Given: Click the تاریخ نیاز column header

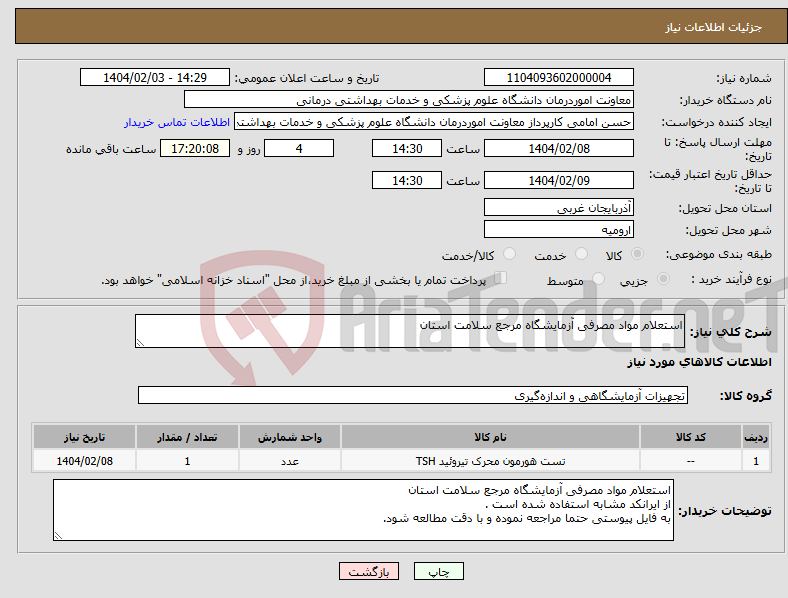Looking at the screenshot, I should coord(84,437).
